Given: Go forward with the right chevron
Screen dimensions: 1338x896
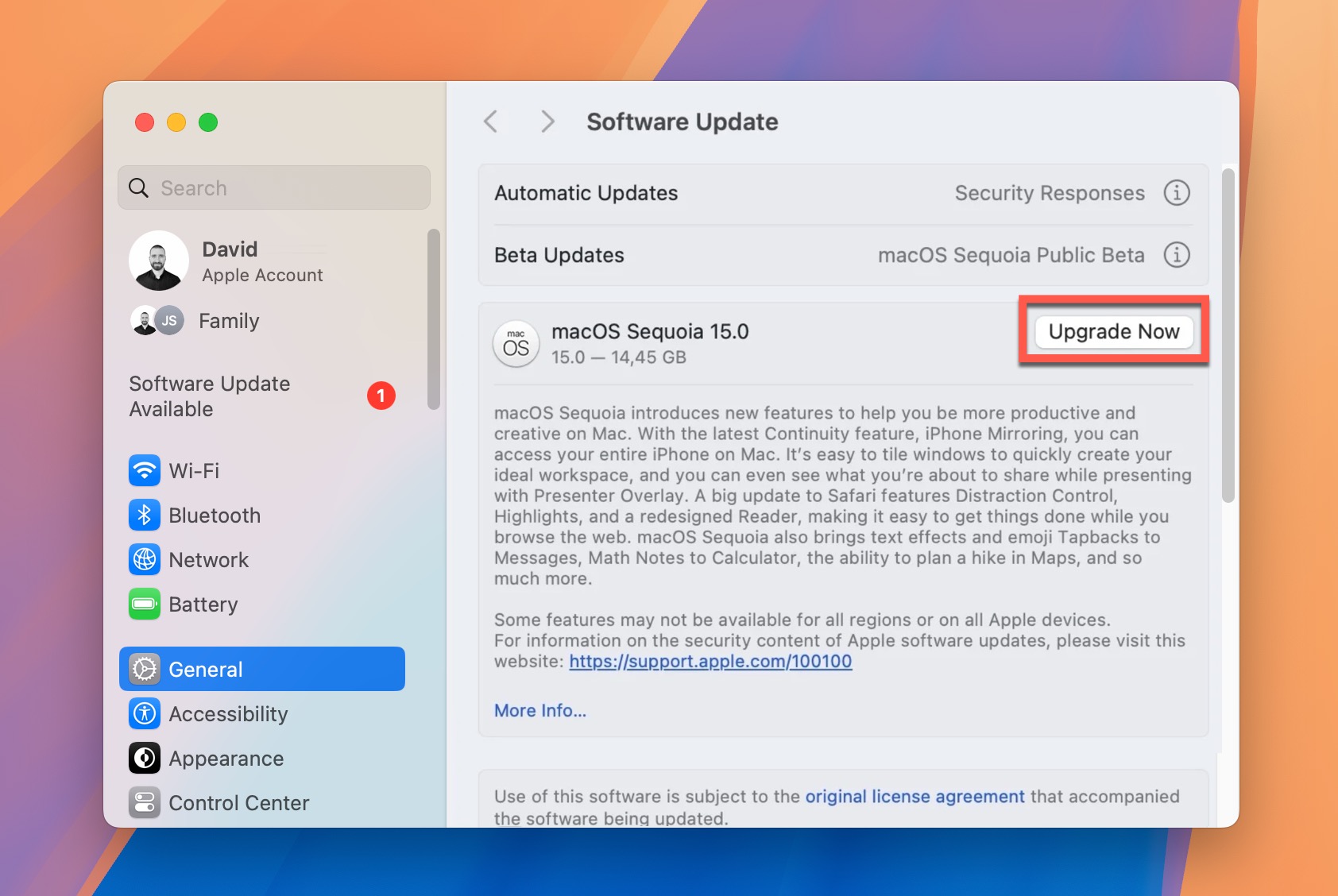Looking at the screenshot, I should (547, 122).
